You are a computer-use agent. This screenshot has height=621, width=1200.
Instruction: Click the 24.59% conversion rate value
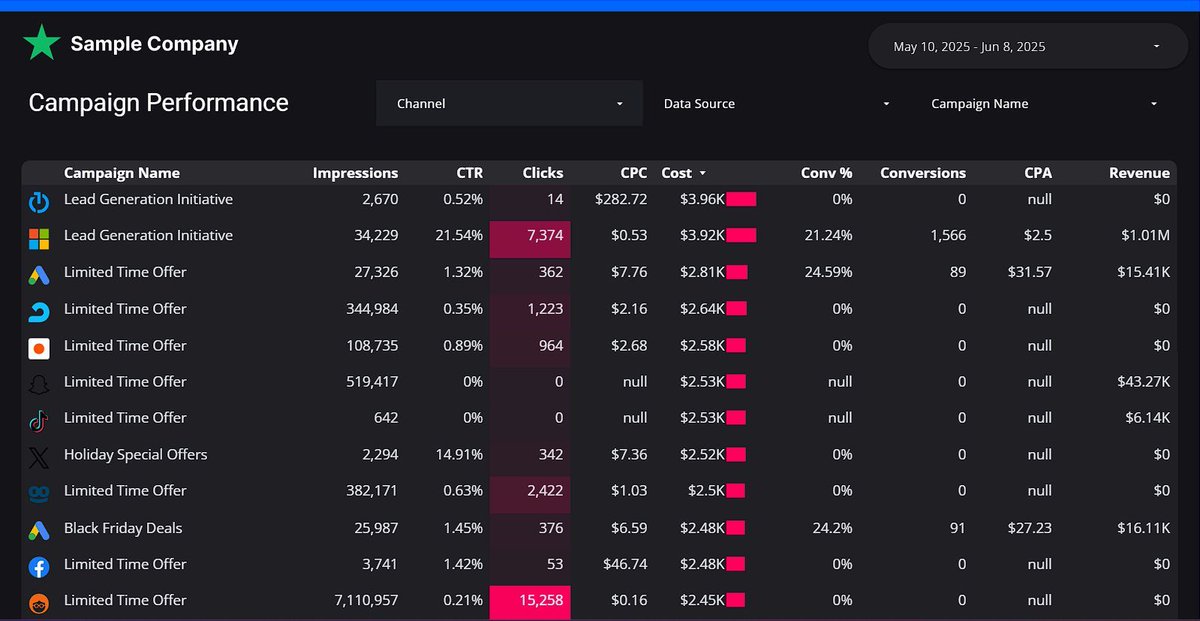point(829,272)
